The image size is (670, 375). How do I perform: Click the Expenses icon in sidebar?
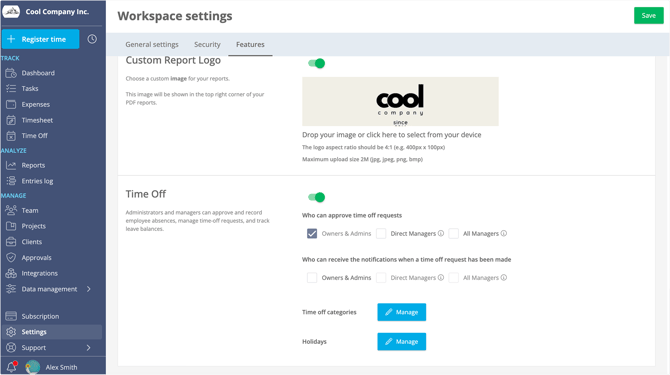click(11, 104)
